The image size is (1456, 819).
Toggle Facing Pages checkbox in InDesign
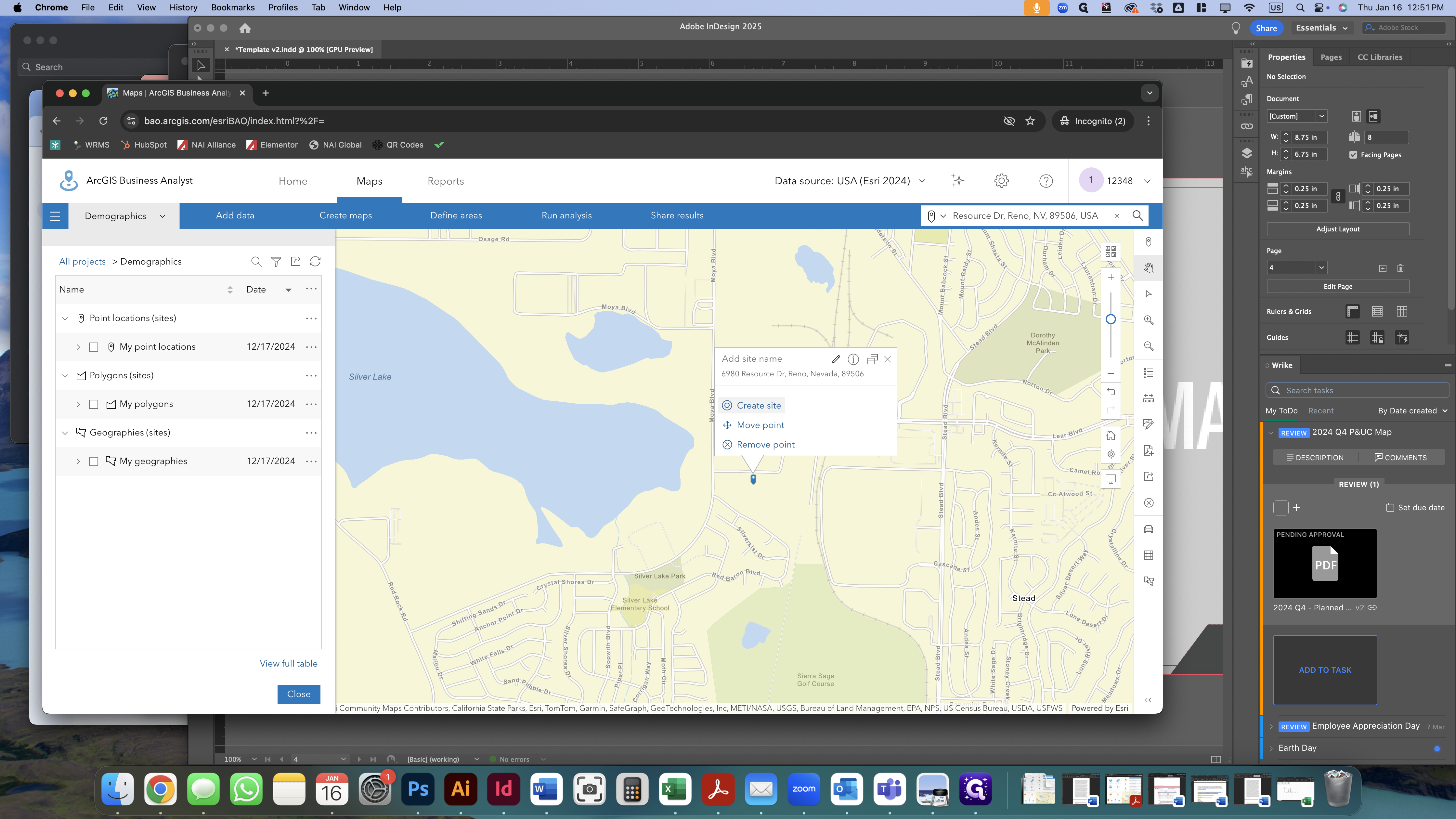pyautogui.click(x=1353, y=155)
